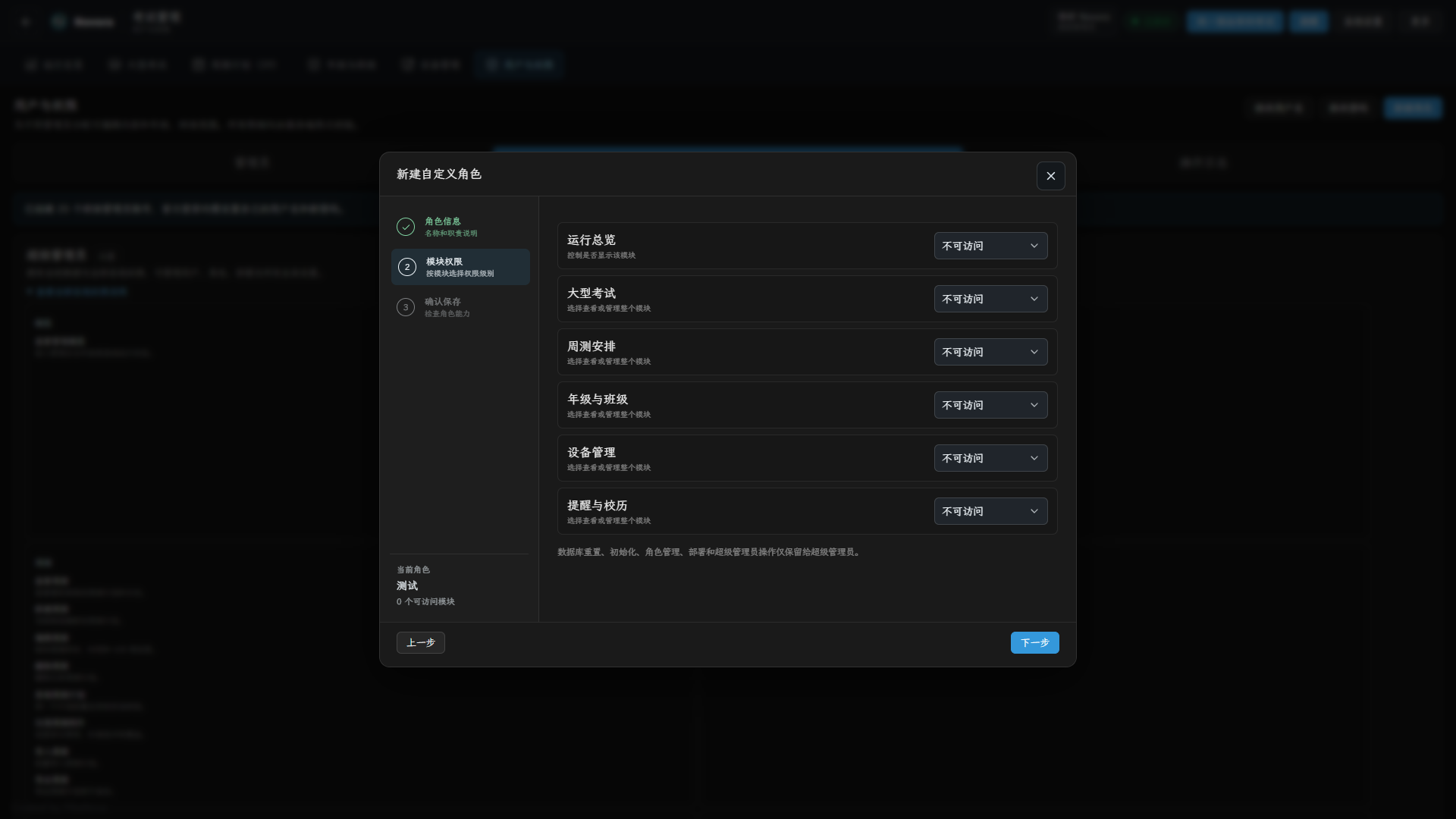The image size is (1456, 819).
Task: Open the 年级与班级 permission dropdown
Action: pos(990,405)
